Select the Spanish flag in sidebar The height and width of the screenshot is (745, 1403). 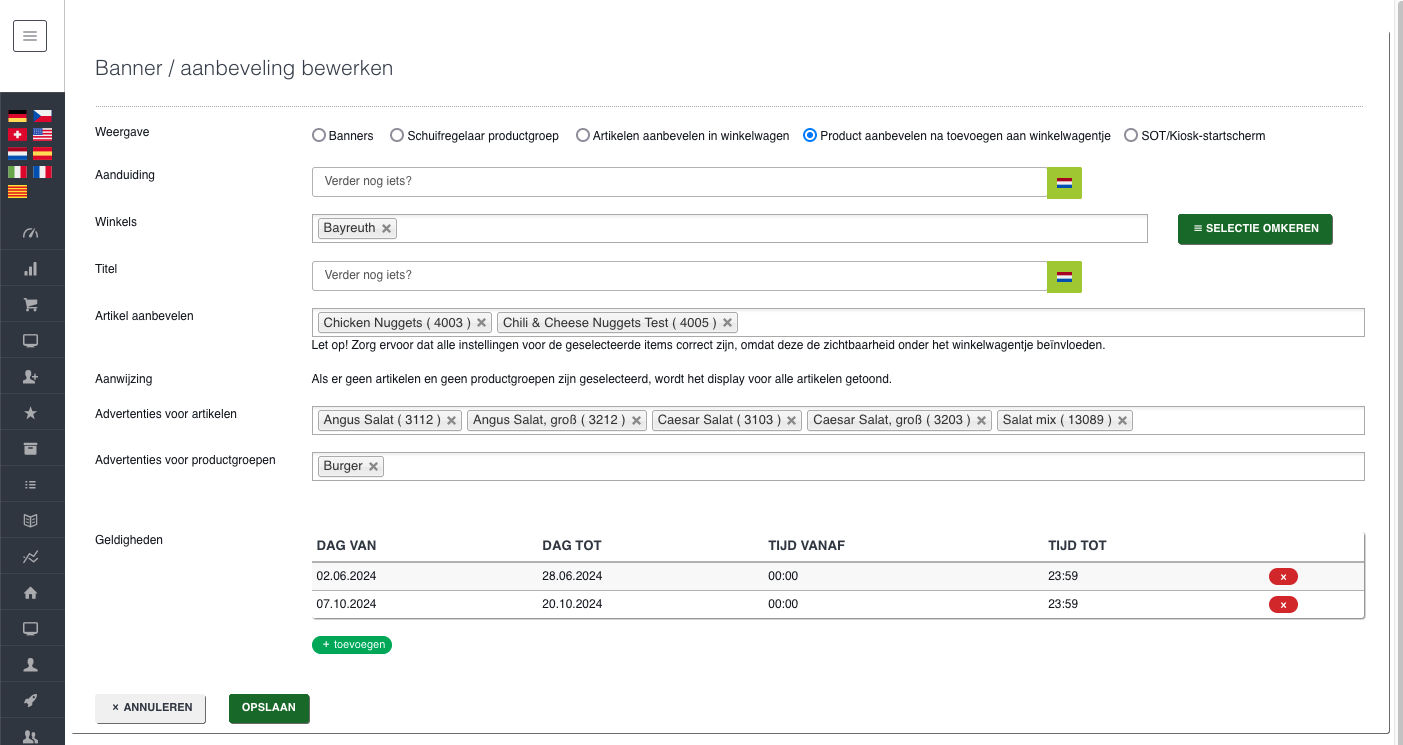click(42, 153)
